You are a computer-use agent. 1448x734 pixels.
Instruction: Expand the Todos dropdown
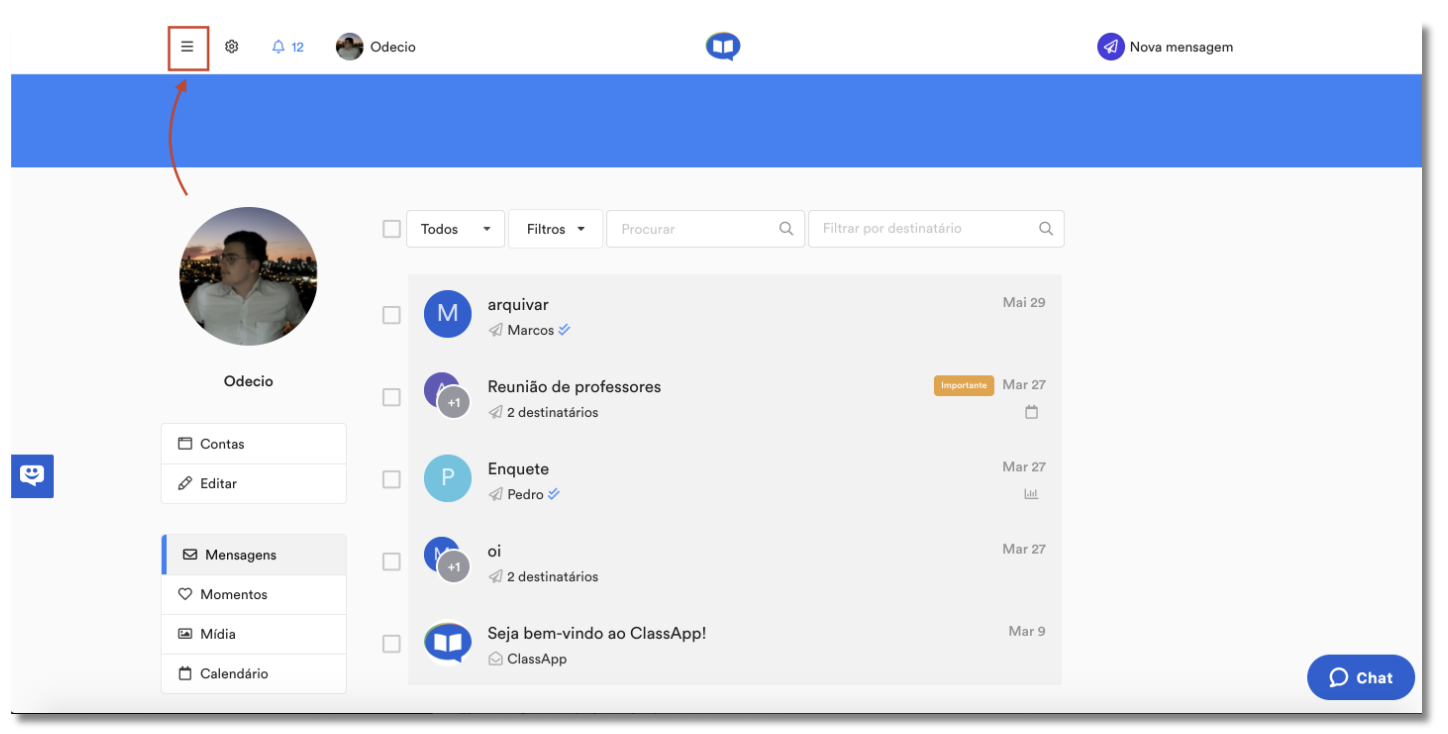click(x=455, y=229)
